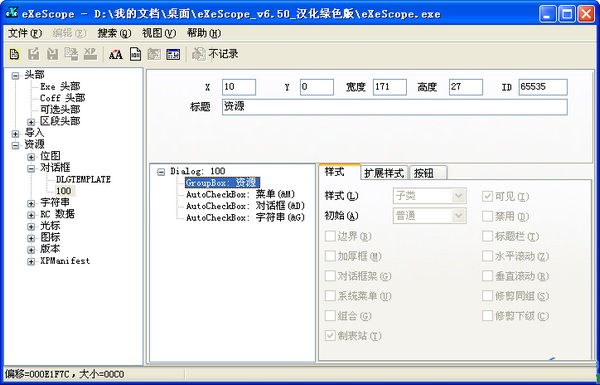600x385 pixels.
Task: Expand the 图标 tree node
Action: tap(31, 238)
